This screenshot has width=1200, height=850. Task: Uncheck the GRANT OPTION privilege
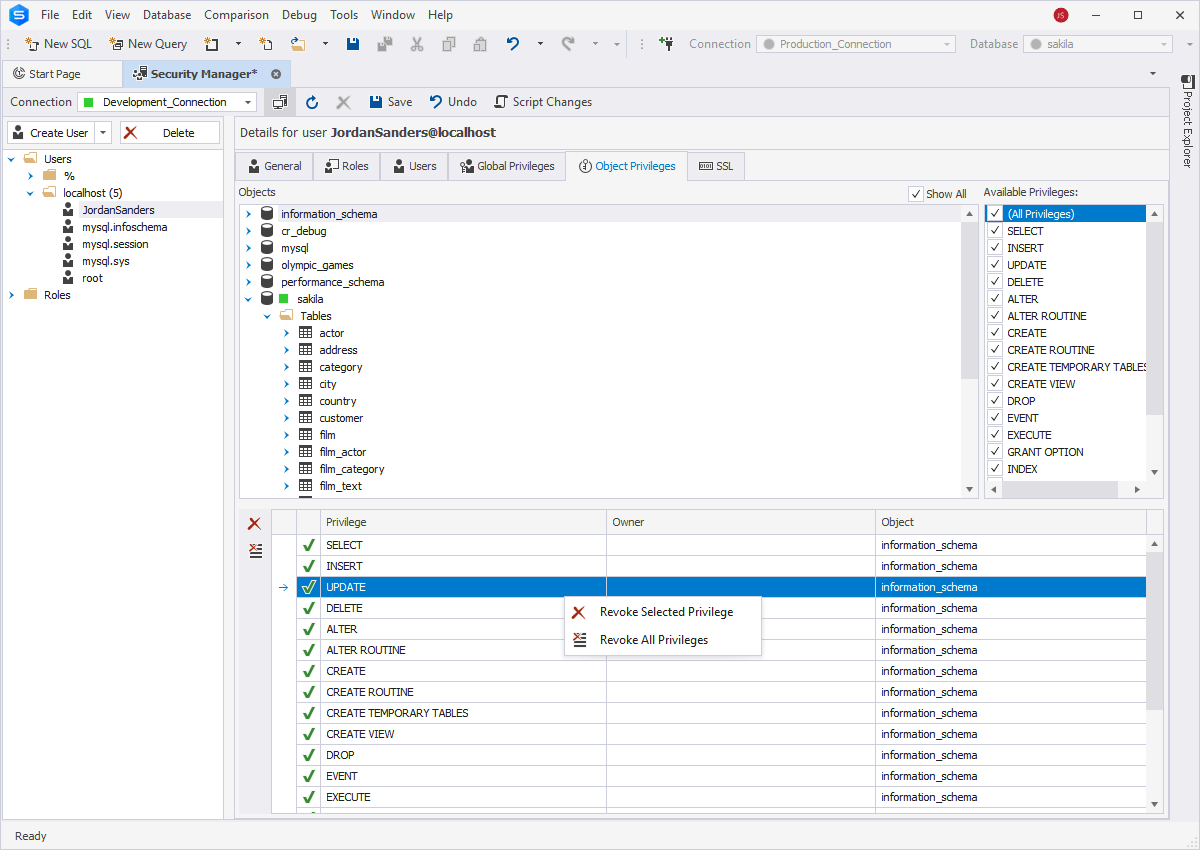[x=994, y=451]
